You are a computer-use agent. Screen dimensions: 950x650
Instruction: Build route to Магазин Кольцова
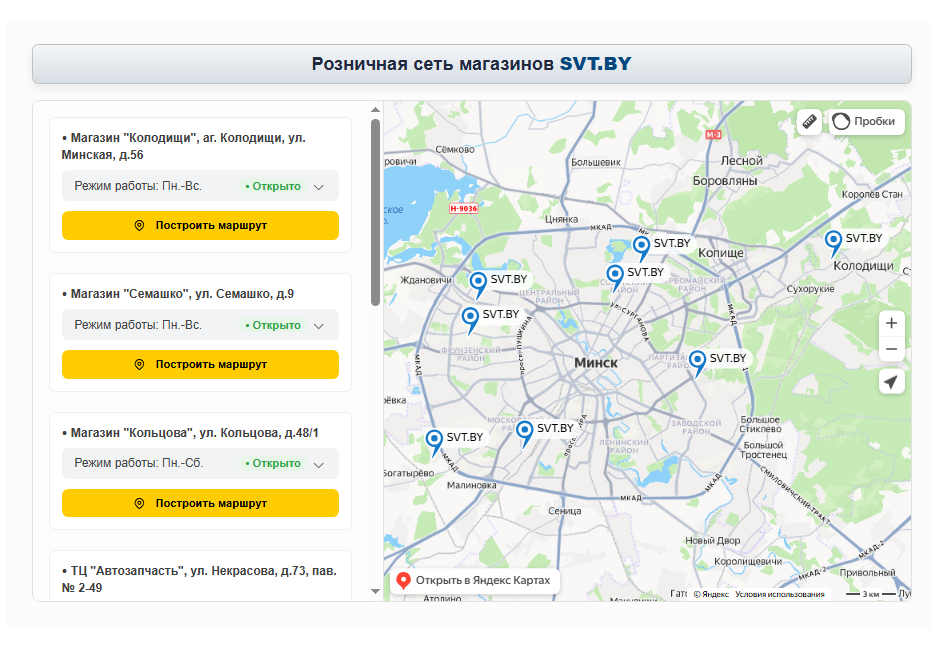(x=201, y=503)
